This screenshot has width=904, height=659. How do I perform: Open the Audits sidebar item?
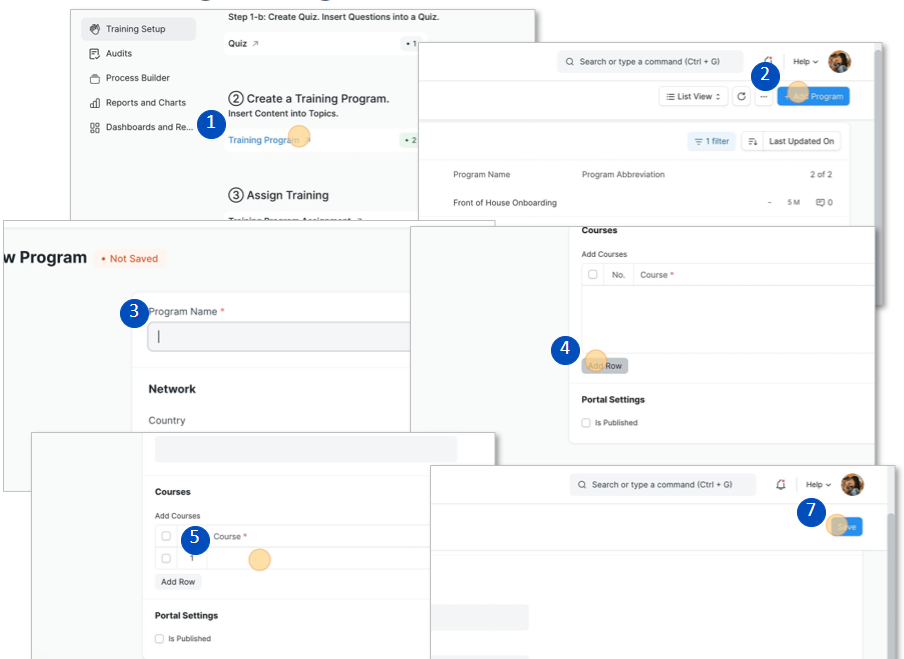(x=118, y=53)
